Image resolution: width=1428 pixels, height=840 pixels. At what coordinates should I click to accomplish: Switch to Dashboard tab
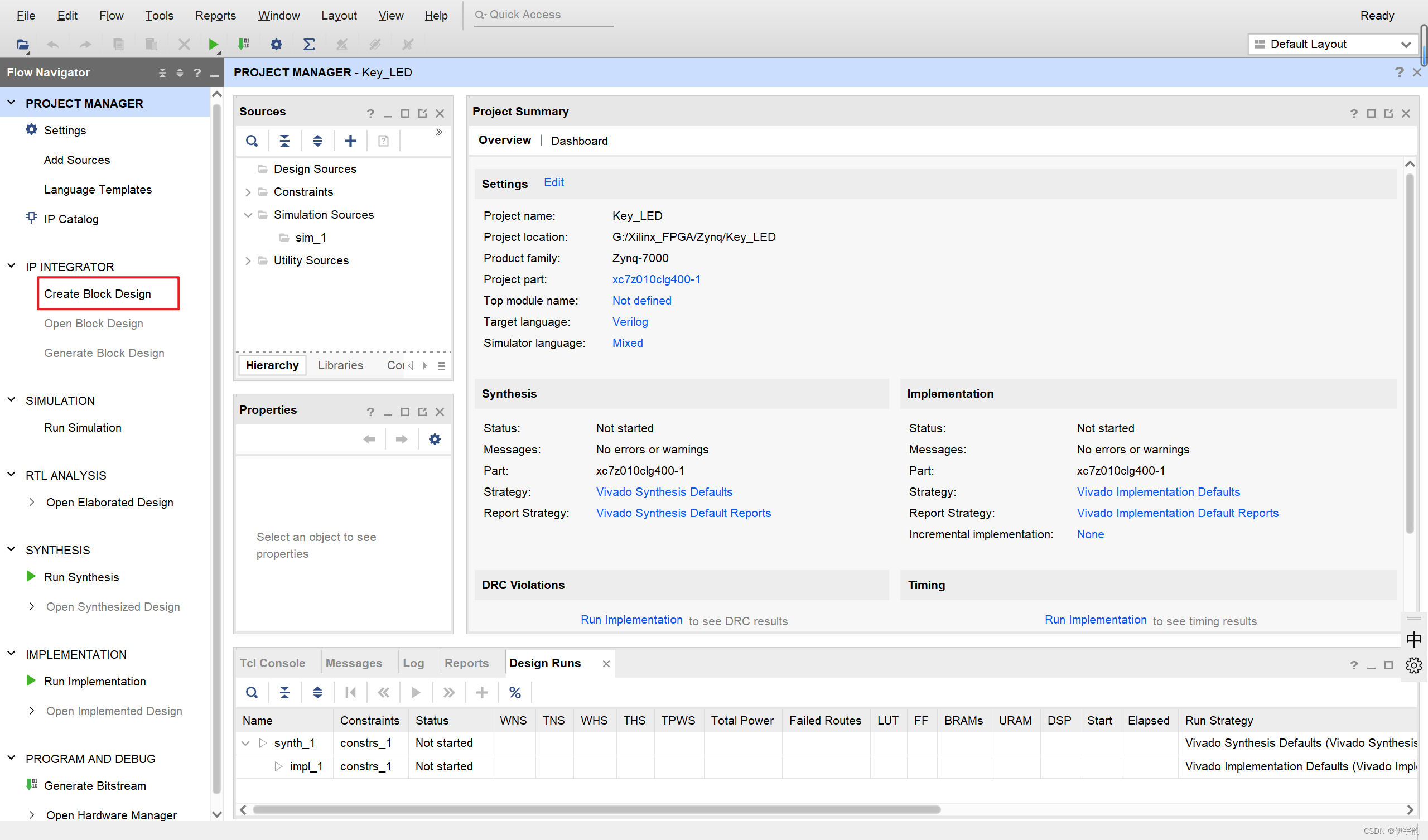click(579, 141)
